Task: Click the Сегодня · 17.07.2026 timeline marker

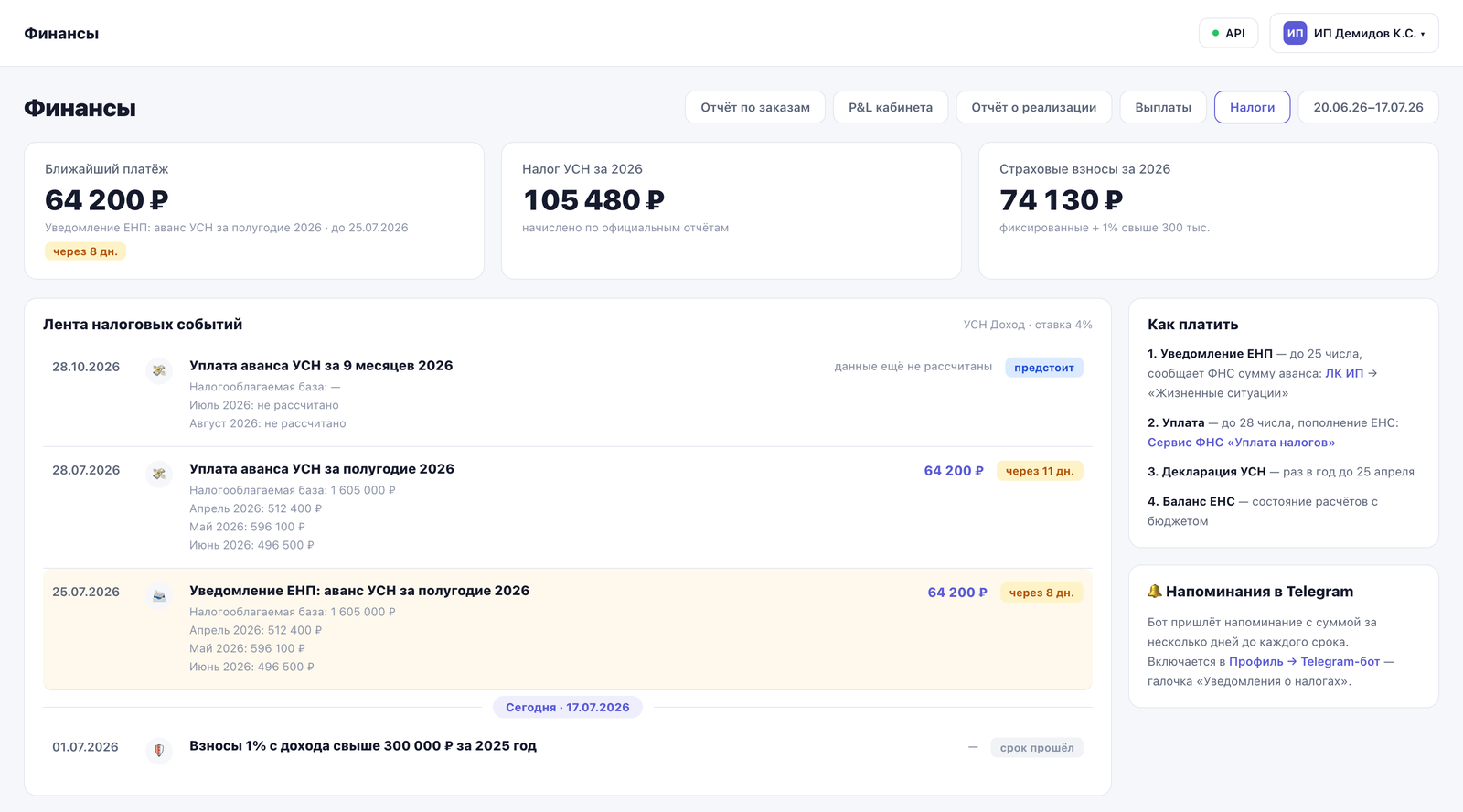Action: click(x=568, y=707)
